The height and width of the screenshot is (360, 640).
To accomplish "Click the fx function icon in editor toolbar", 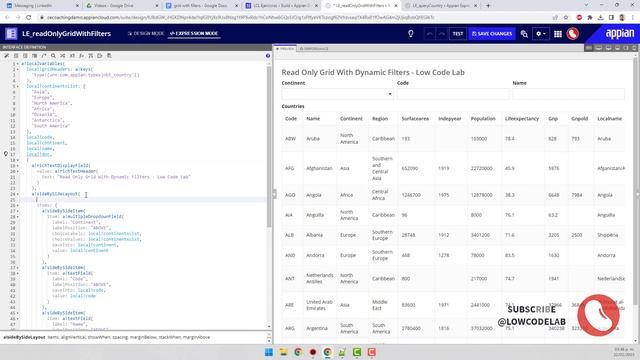I will click(81, 56).
